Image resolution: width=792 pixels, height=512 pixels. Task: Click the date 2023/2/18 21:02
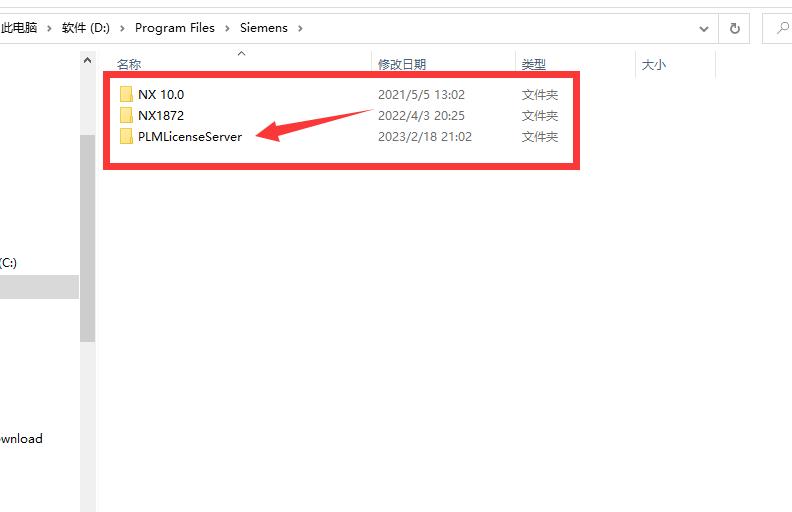click(425, 137)
